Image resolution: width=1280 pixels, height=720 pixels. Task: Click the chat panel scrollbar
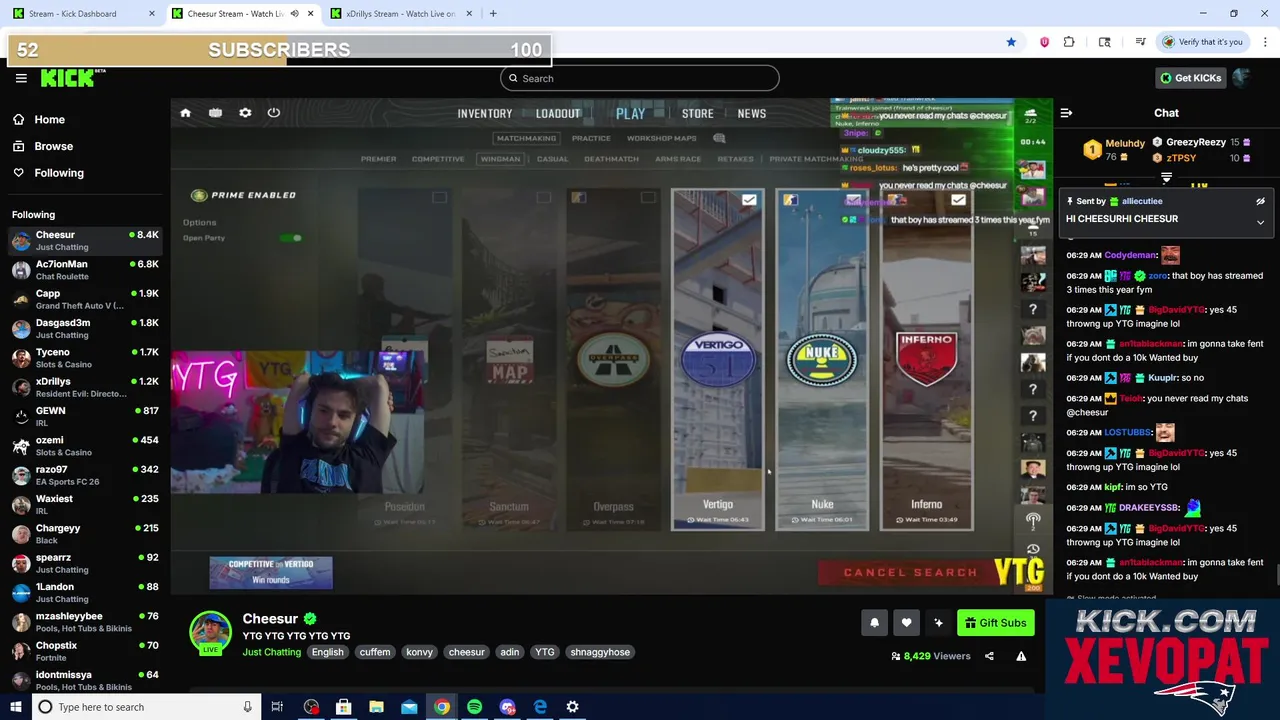1276,576
